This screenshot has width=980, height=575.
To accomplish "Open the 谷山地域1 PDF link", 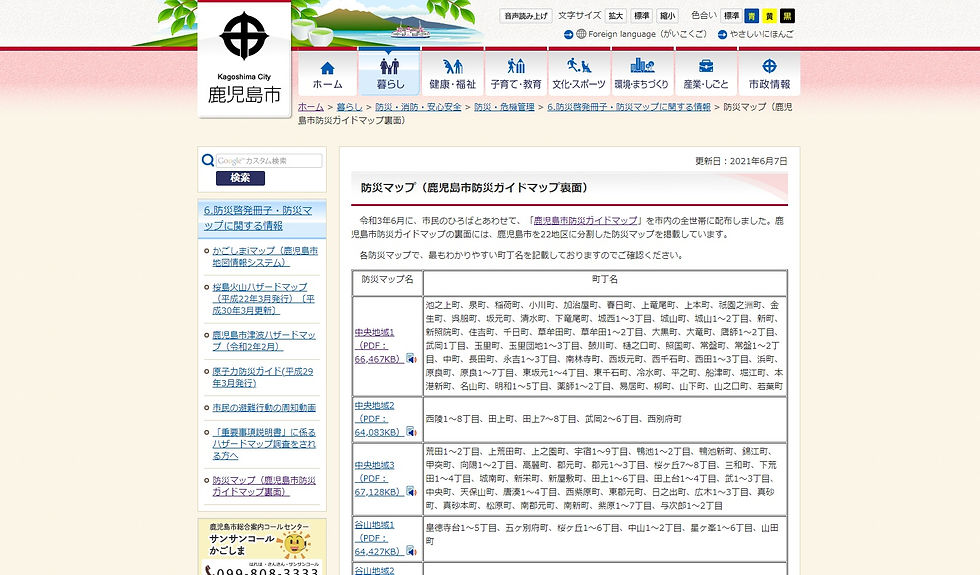I will point(379,538).
